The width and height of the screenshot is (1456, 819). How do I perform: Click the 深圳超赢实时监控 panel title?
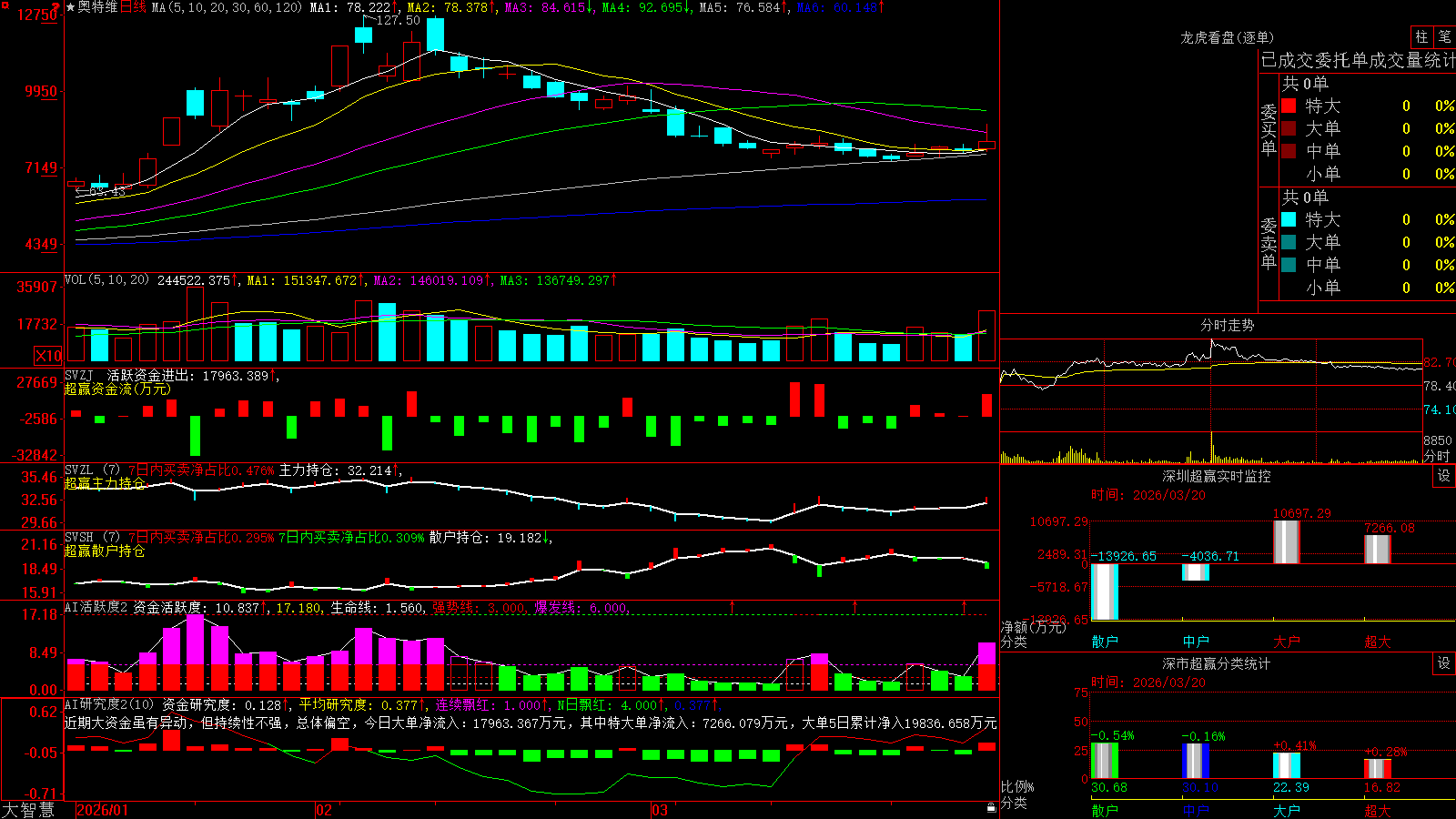[x=1217, y=476]
